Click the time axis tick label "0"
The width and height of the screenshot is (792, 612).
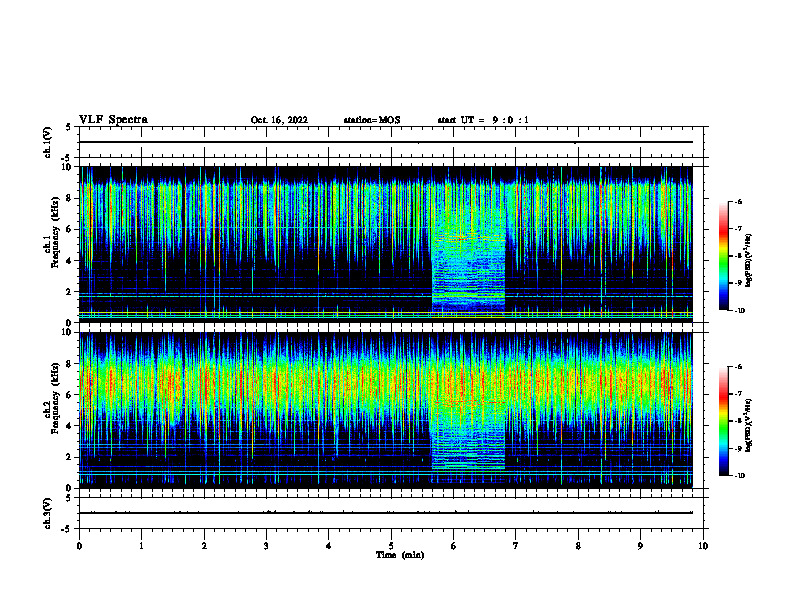pos(79,546)
